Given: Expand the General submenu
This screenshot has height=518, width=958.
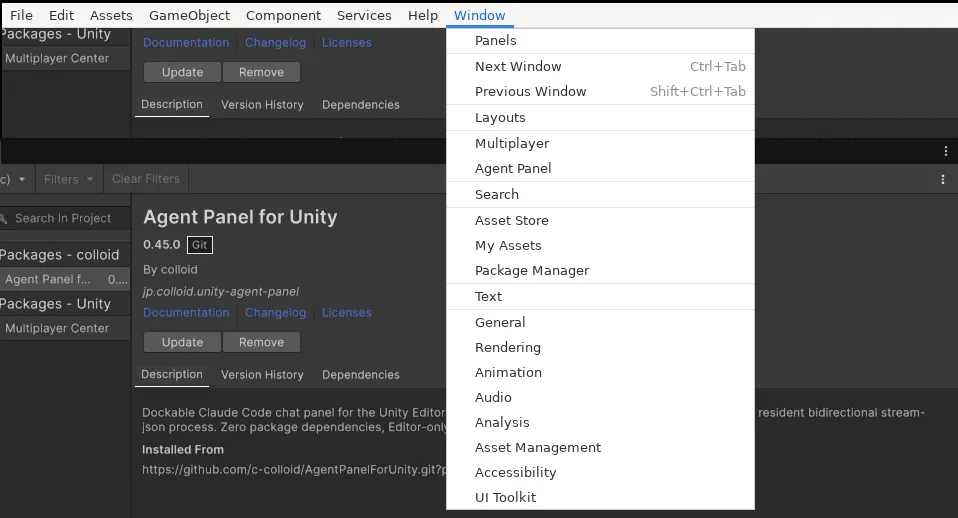Looking at the screenshot, I should click(600, 322).
